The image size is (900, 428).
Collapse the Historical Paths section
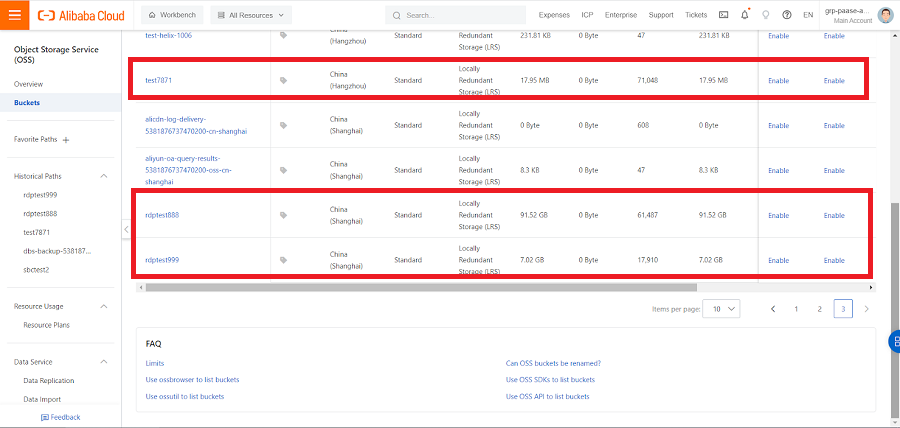pos(104,176)
